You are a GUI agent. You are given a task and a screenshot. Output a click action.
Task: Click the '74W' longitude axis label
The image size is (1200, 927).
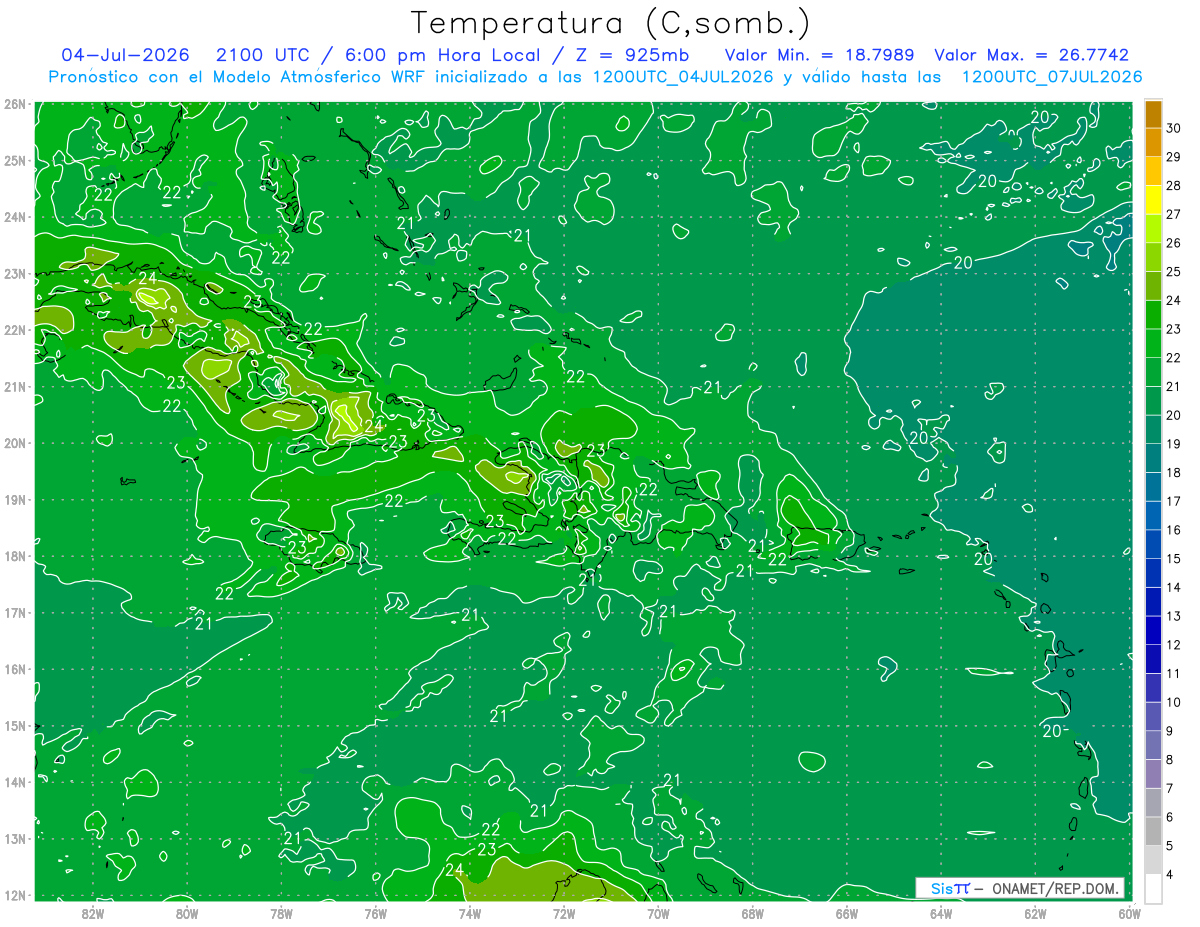pyautogui.click(x=470, y=912)
